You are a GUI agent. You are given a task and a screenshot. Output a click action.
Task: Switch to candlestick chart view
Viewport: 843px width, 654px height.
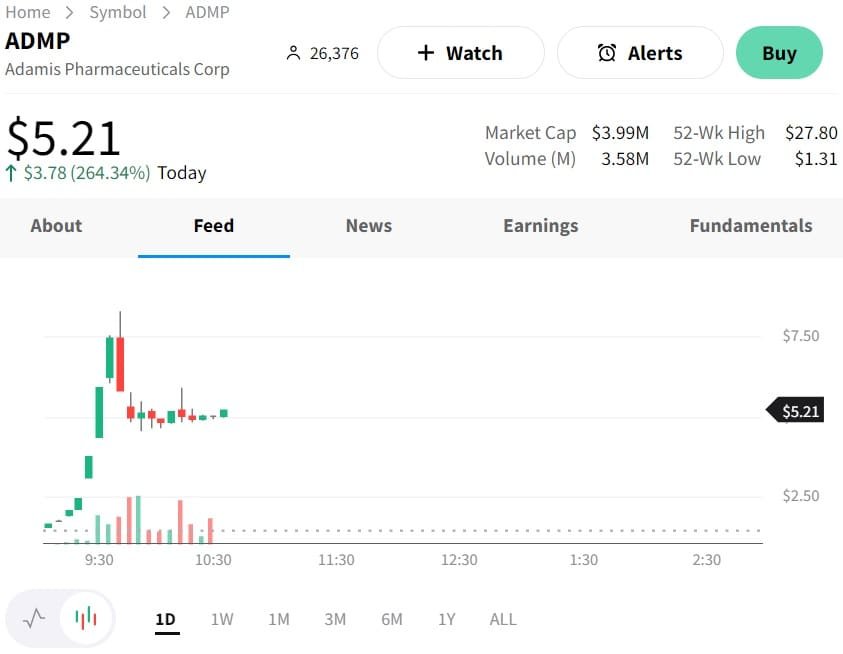(x=86, y=618)
